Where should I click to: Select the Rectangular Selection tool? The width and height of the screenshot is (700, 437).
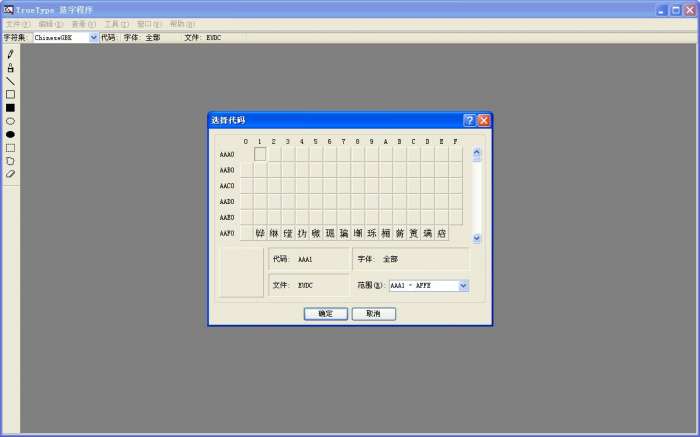(10, 147)
